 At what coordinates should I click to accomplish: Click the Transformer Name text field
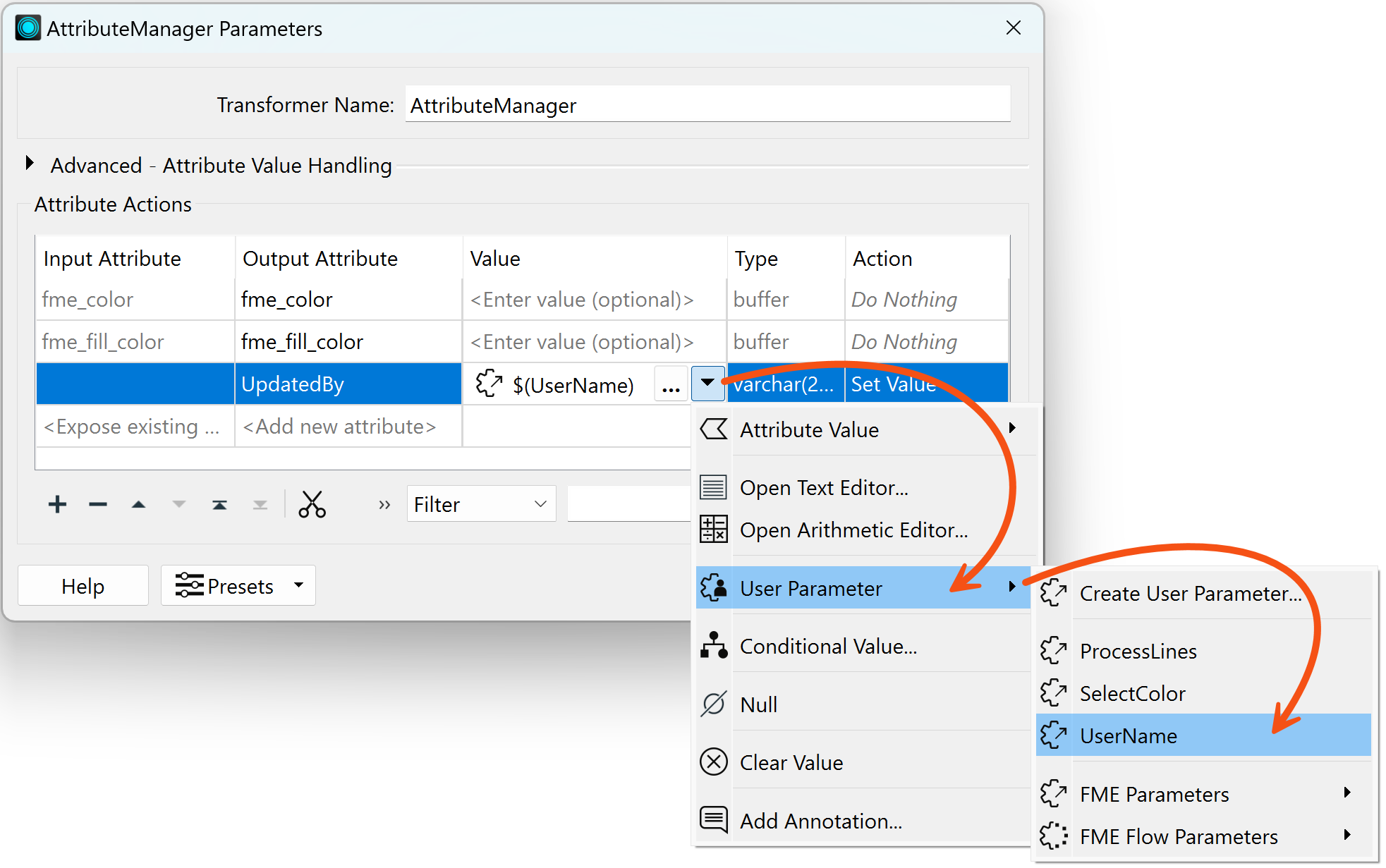707,105
